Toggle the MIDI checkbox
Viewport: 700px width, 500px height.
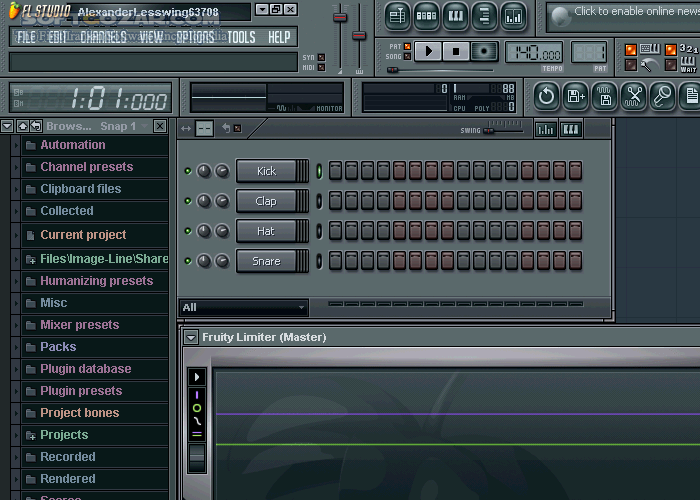pyautogui.click(x=321, y=67)
